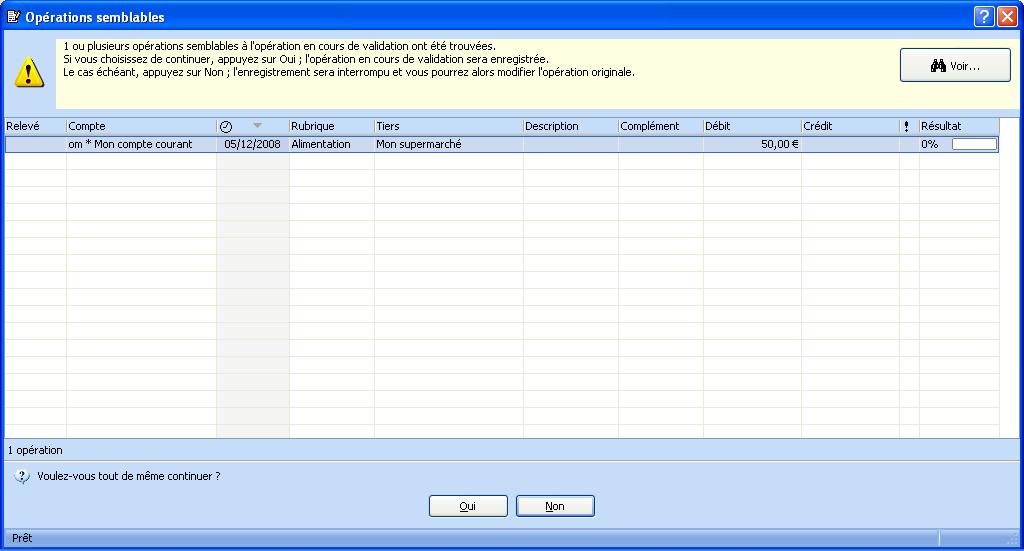Screen dimensions: 1024x551
Task: Sort by the Compte column header
Action: point(140,127)
